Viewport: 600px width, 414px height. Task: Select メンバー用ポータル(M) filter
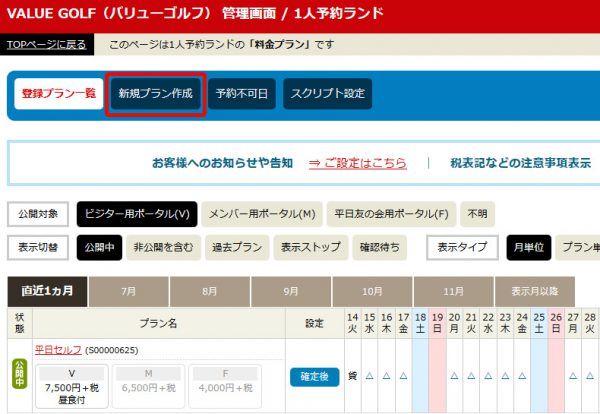coord(262,214)
